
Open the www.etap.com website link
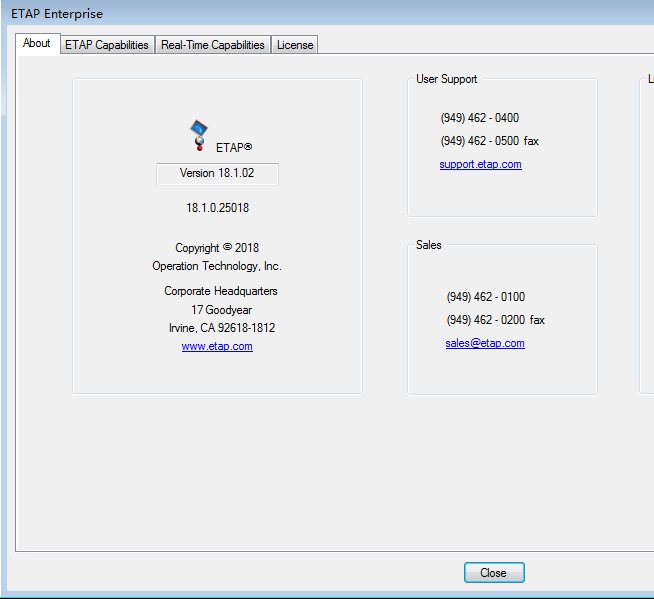pyautogui.click(x=217, y=346)
